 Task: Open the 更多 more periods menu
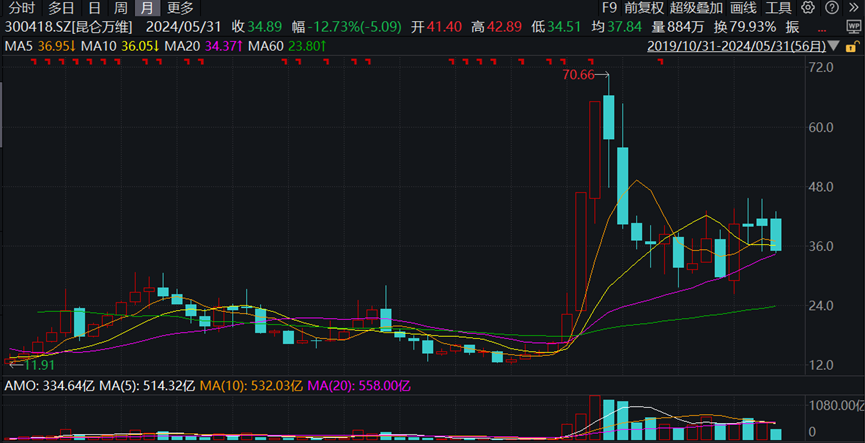[180, 8]
